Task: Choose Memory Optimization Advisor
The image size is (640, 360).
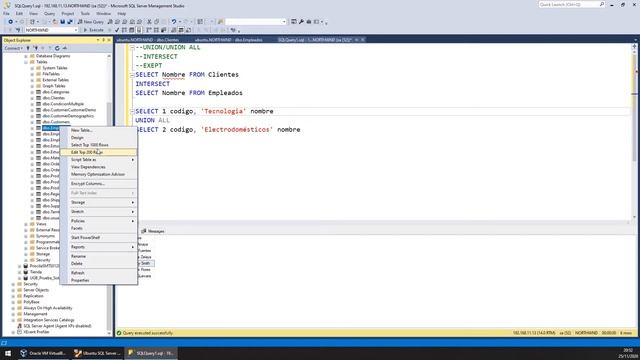Action: point(98,174)
